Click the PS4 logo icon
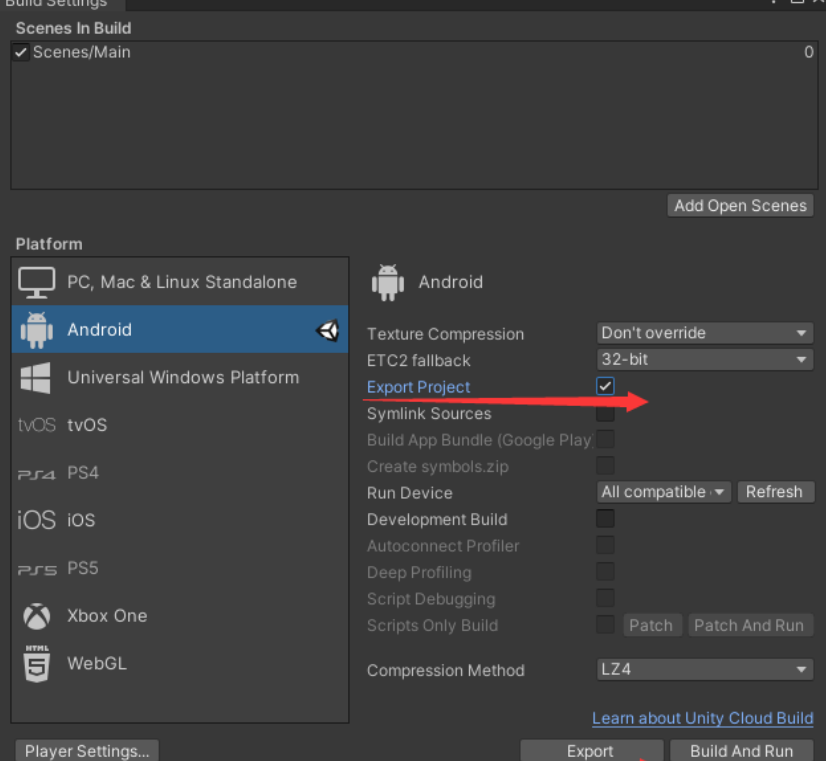Screen dimensions: 826x761 pos(36,475)
